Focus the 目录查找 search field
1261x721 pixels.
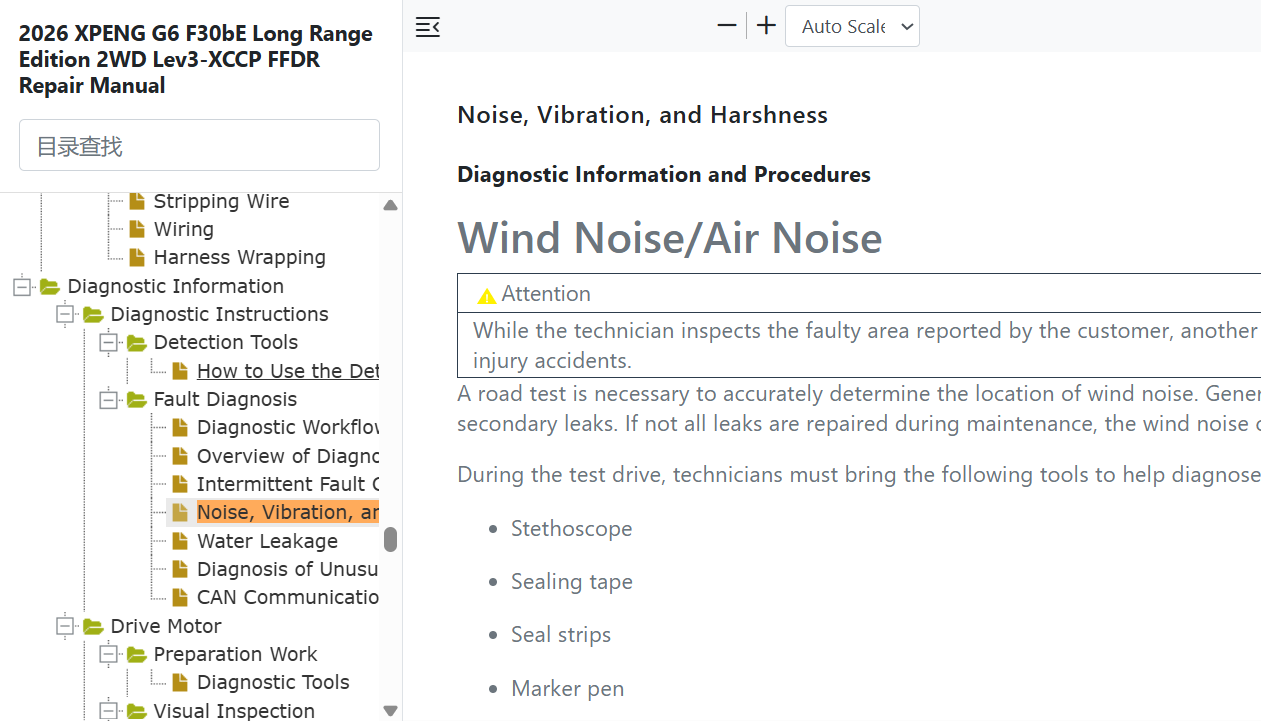199,145
